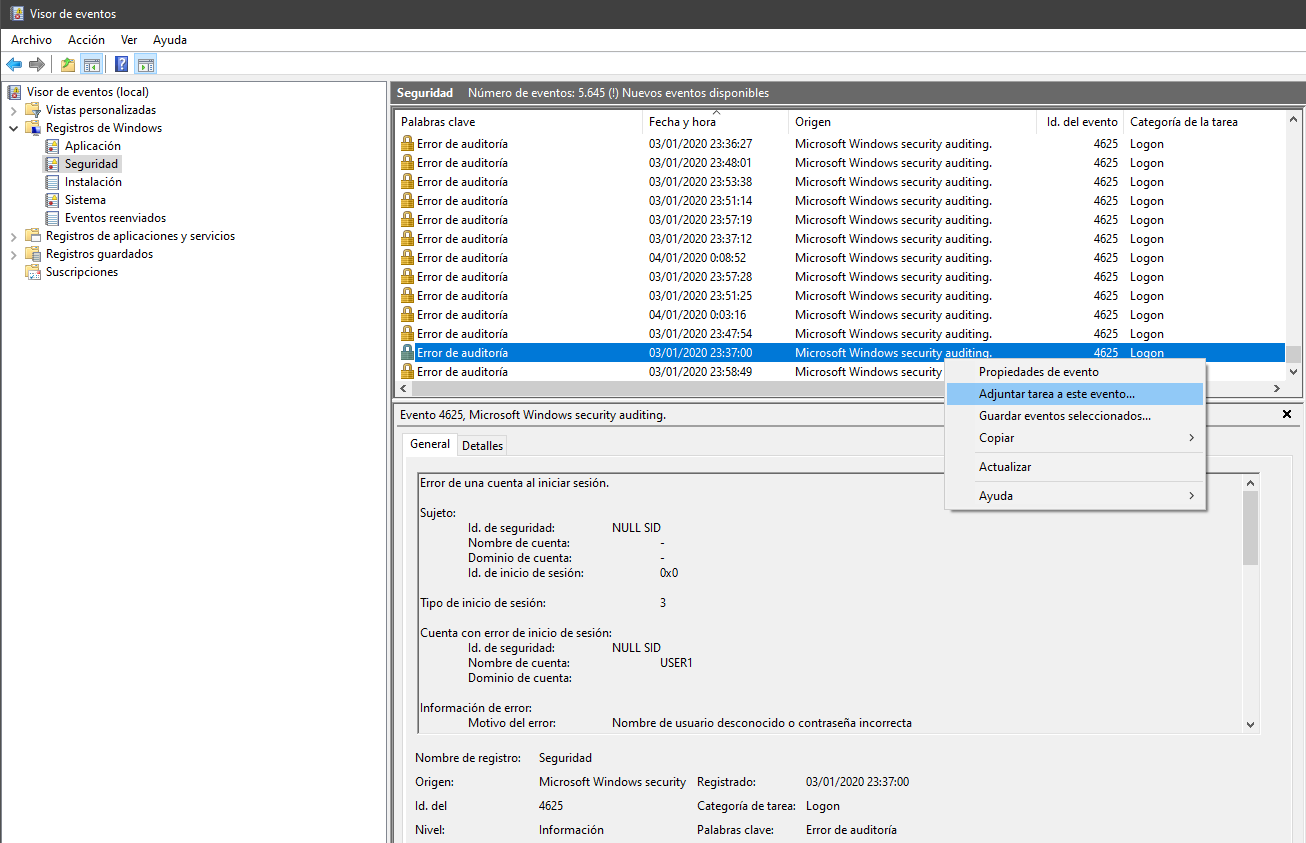This screenshot has height=843, width=1306.
Task: Expand Registros de aplicaciones y servicios
Action: click(14, 236)
